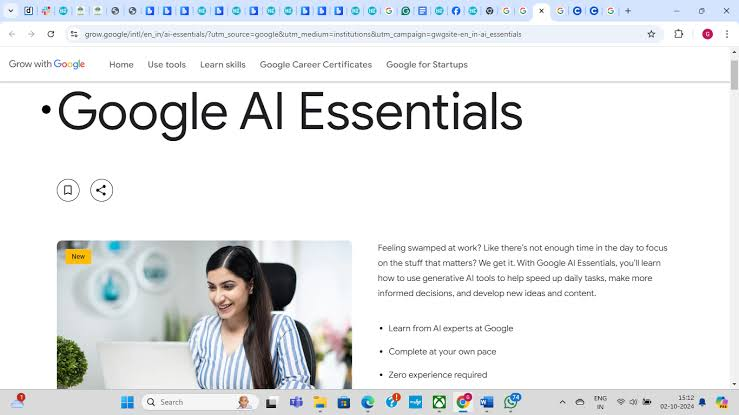Reload the current page

pos(51,34)
